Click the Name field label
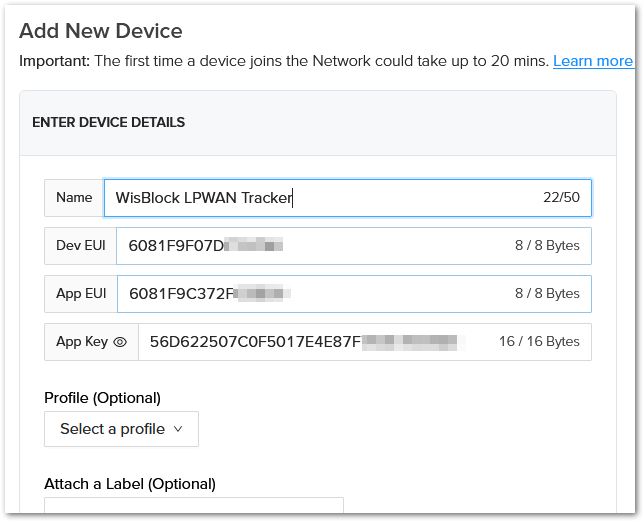Screen dimensions: 644x522 (x=74, y=198)
